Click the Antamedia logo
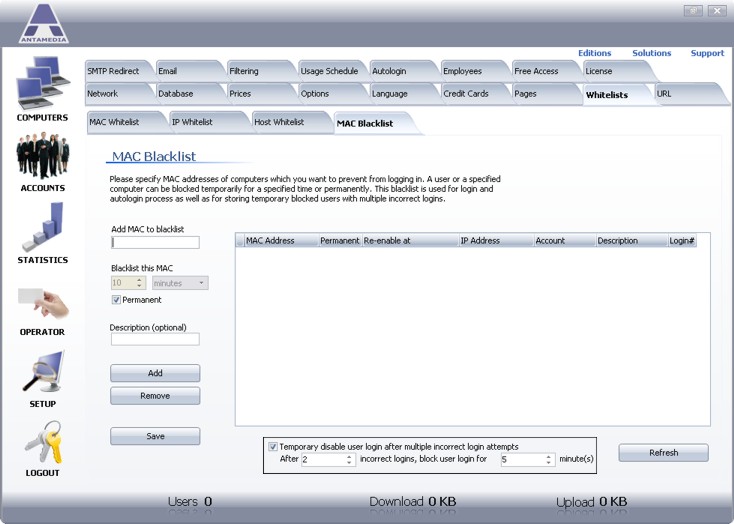This screenshot has width=734, height=524. 44,23
